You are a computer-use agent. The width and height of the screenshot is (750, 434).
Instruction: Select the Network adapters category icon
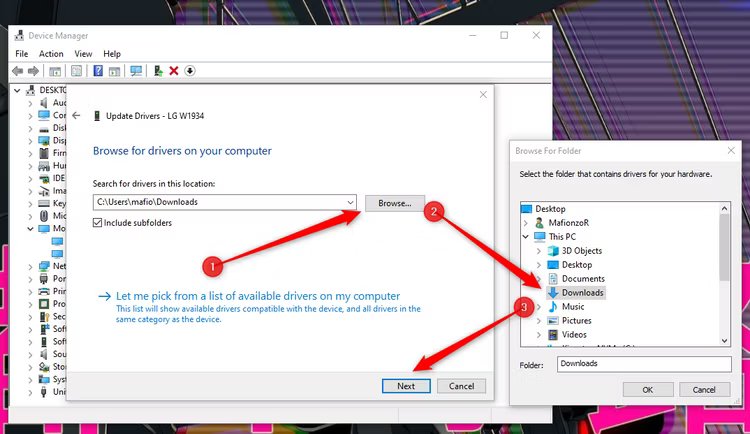[44, 266]
